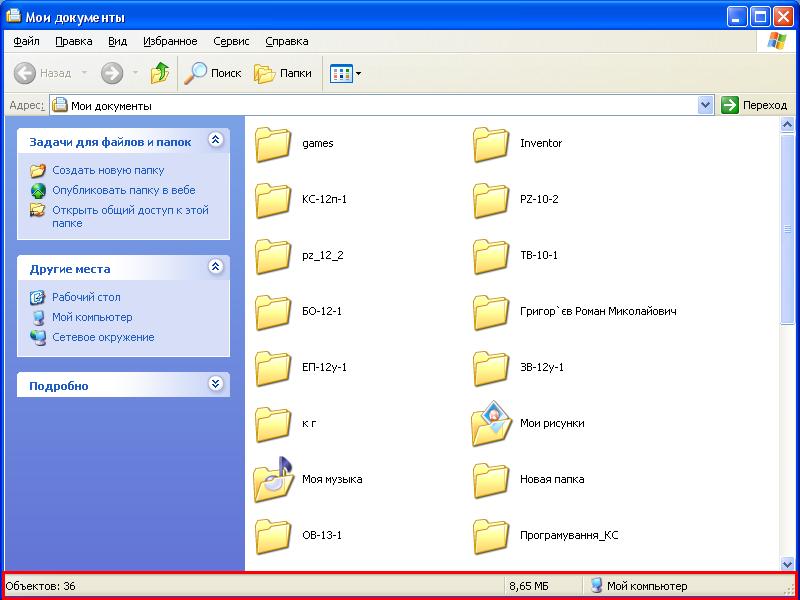Image resolution: width=800 pixels, height=600 pixels.
Task: Open the Вид menu
Action: click(117, 41)
